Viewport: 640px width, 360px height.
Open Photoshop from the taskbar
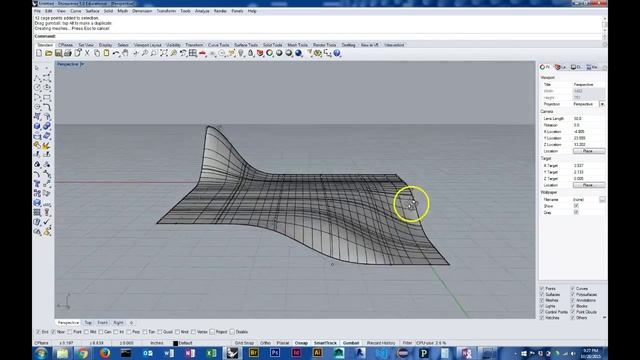pos(275,353)
